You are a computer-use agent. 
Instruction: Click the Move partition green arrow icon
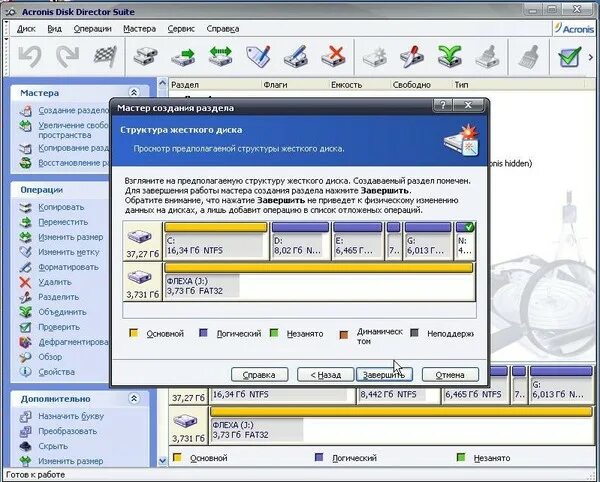(x=183, y=57)
